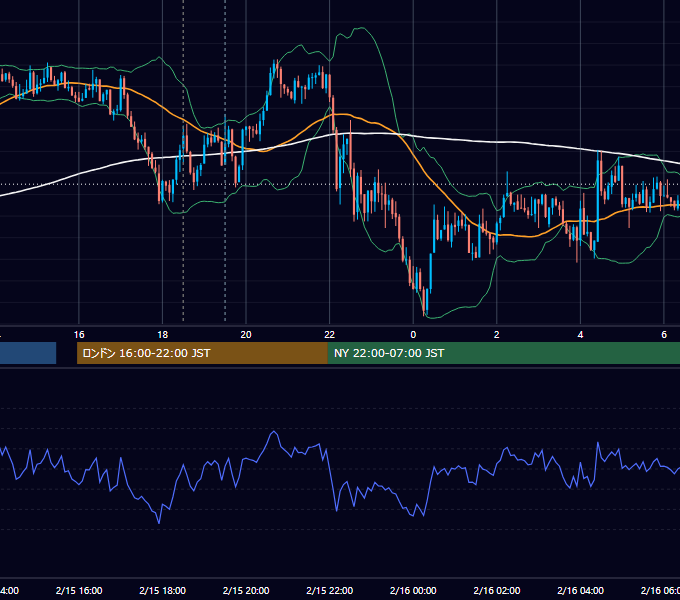Click the hour label 22 on upper axis
The height and width of the screenshot is (600, 680).
coord(330,335)
